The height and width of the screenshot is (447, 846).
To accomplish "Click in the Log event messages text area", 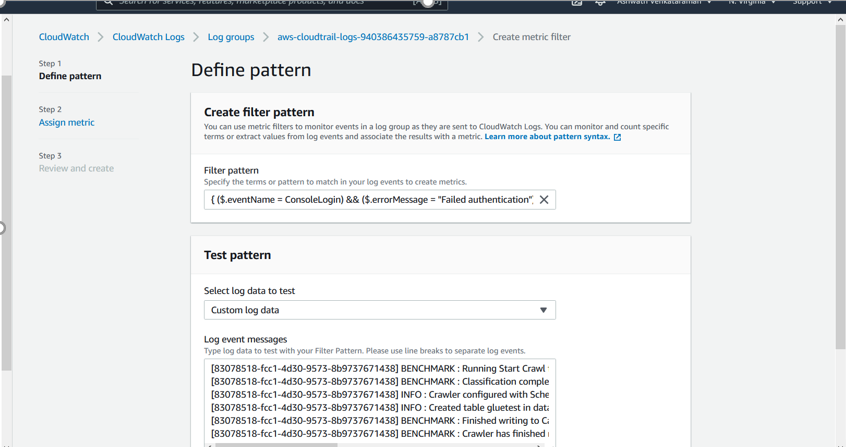I will (x=379, y=400).
